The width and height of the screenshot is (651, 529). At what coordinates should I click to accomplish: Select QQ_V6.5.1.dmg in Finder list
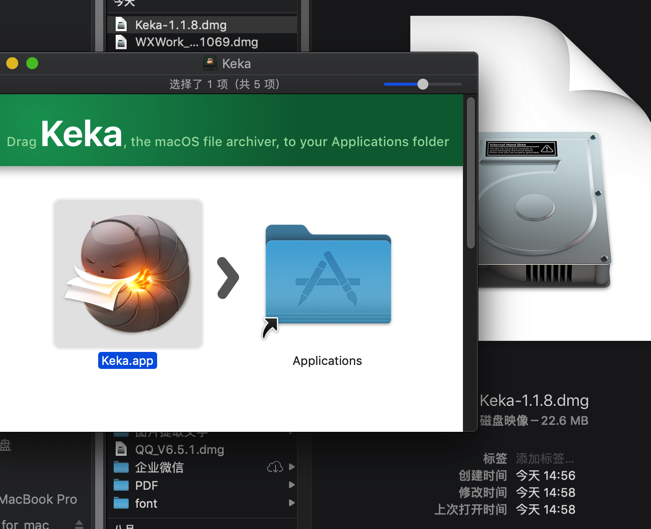point(202,449)
